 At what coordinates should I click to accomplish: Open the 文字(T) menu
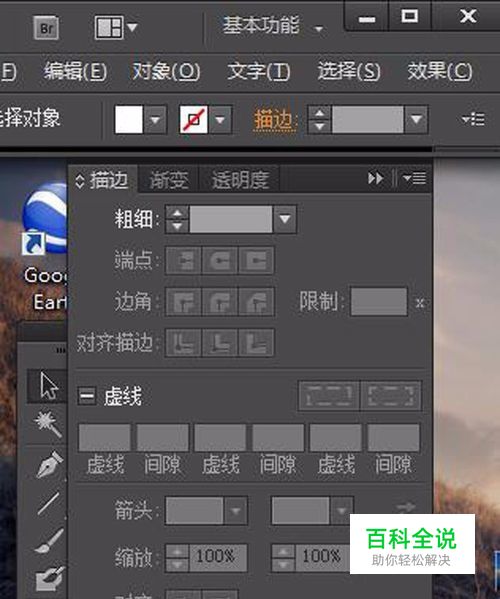259,71
